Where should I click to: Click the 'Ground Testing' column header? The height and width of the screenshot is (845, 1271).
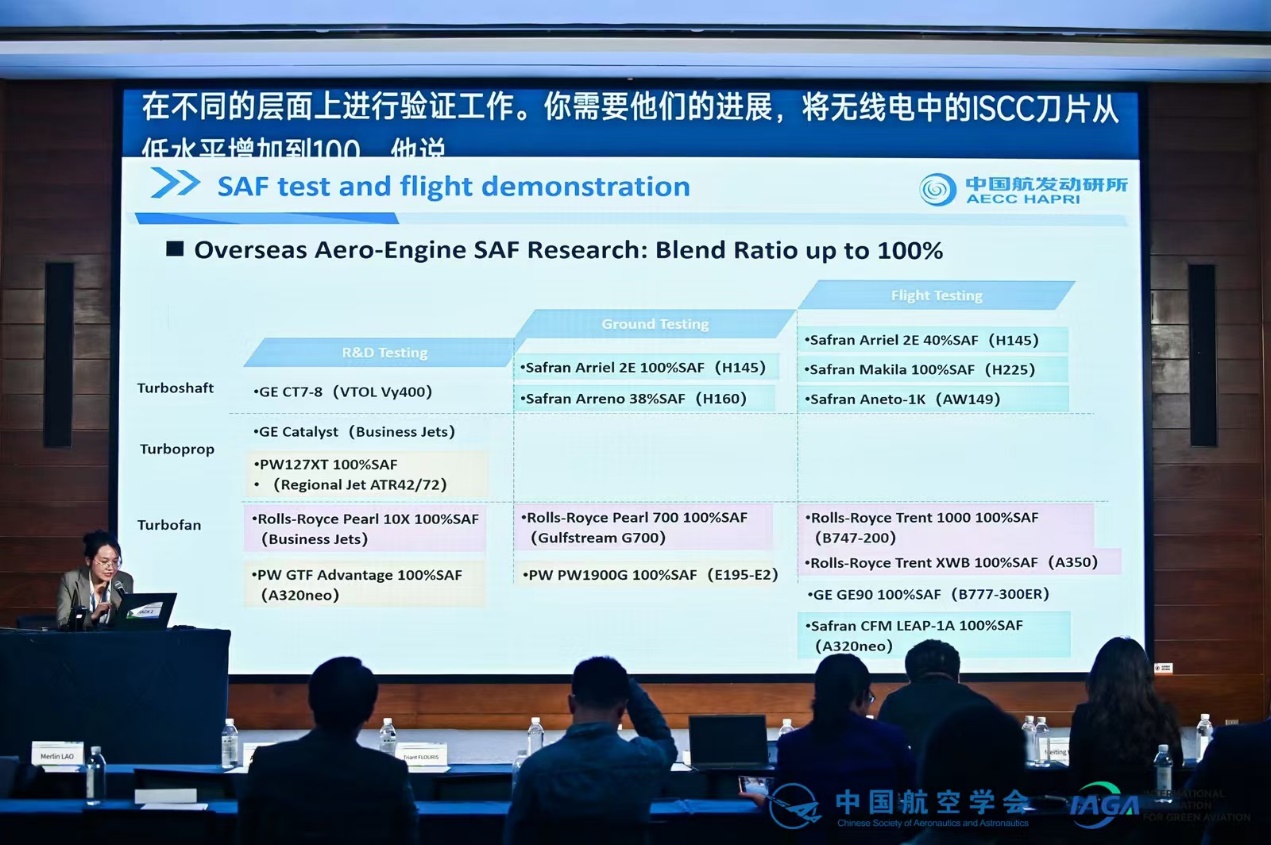(655, 324)
